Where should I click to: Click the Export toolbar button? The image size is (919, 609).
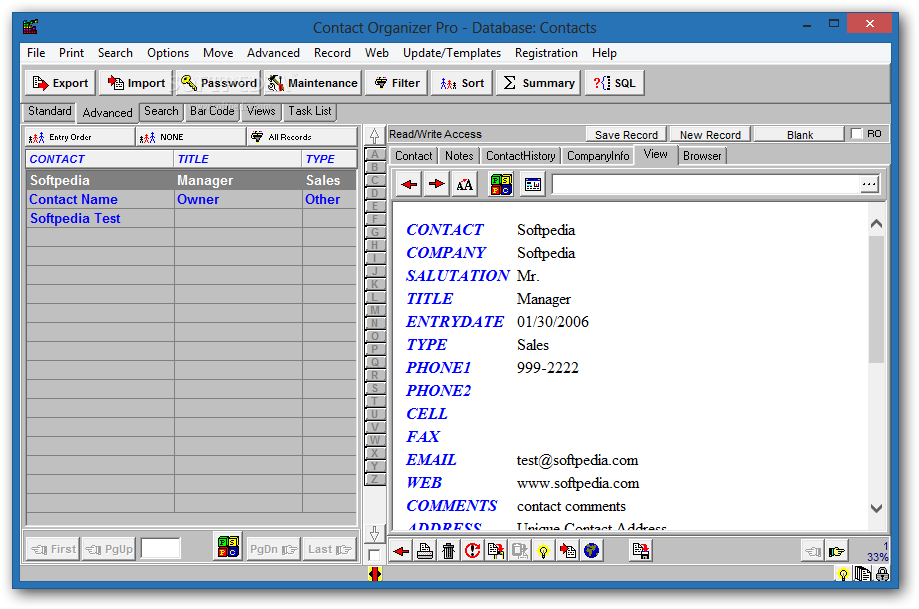[60, 83]
